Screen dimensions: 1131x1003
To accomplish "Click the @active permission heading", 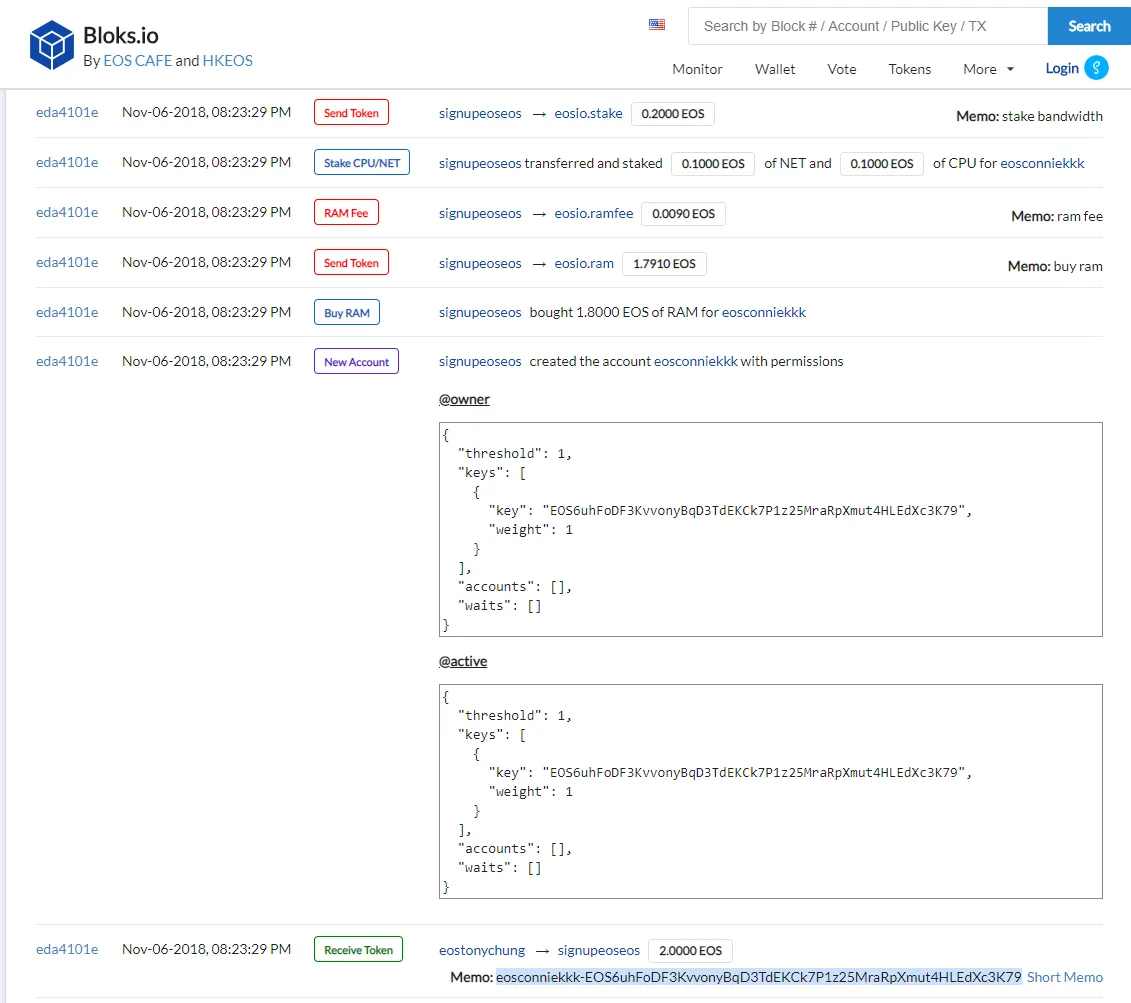I will (x=463, y=661).
